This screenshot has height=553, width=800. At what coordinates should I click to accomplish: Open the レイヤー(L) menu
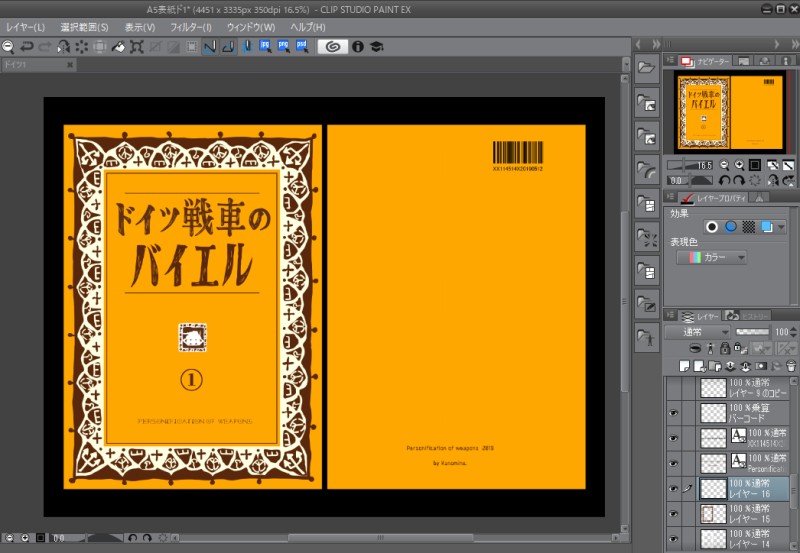click(26, 27)
